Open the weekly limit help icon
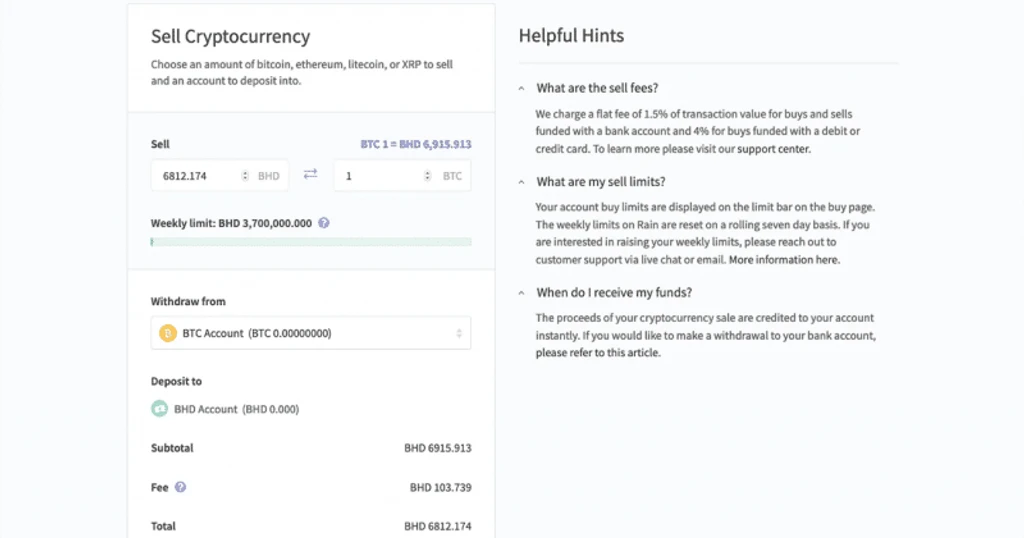This screenshot has width=1024, height=538. (324, 223)
